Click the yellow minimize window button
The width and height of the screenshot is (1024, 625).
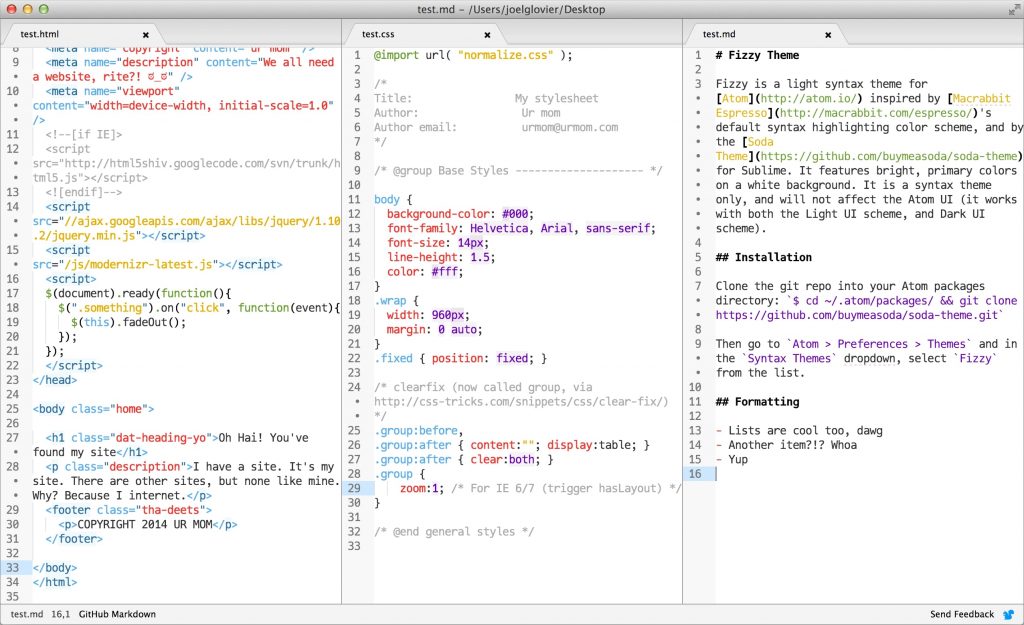tap(29, 9)
